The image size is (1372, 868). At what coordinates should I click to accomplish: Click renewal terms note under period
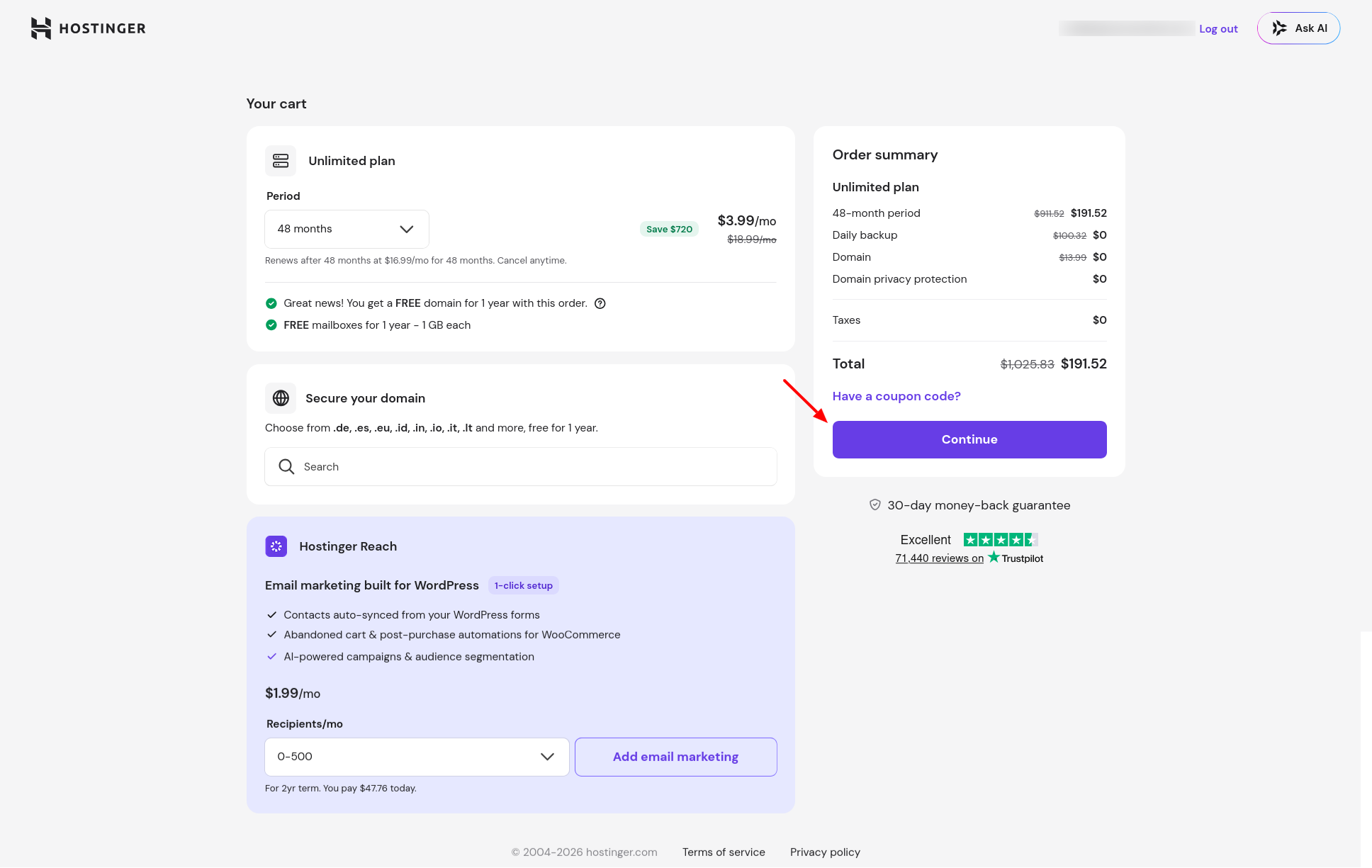[x=416, y=261]
